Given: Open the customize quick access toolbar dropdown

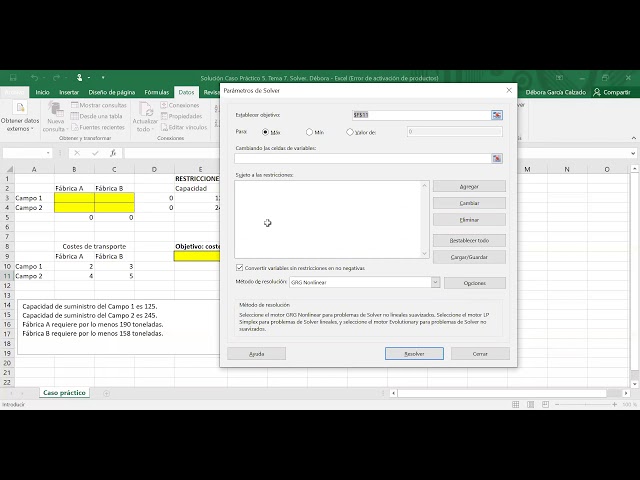Looking at the screenshot, I should [103, 78].
